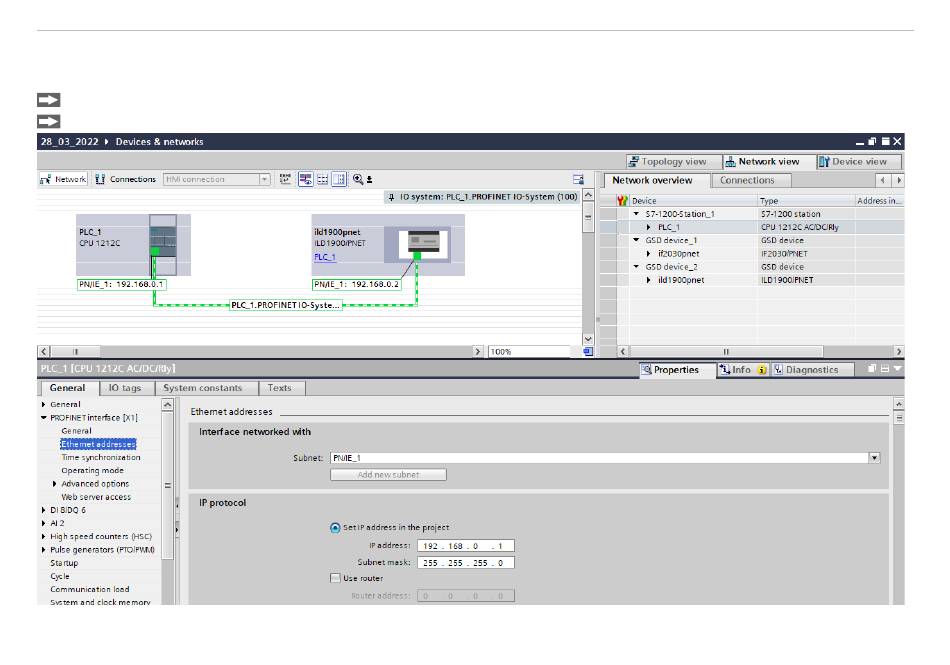Viewport: 950px width, 665px height.
Task: Select Ethernet addresses in the tree
Action: coord(98,445)
